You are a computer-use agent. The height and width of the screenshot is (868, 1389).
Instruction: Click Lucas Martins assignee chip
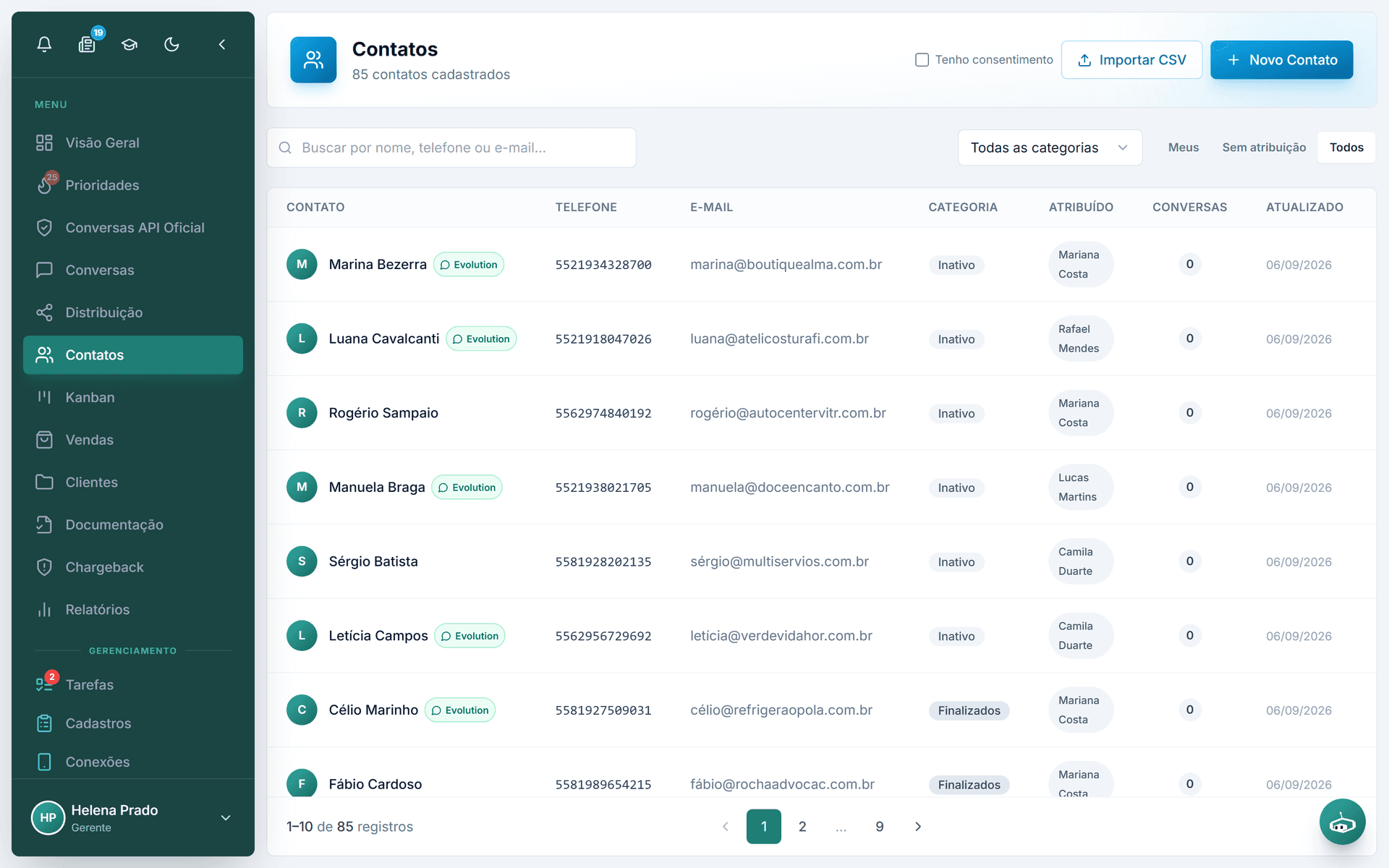1081,488
